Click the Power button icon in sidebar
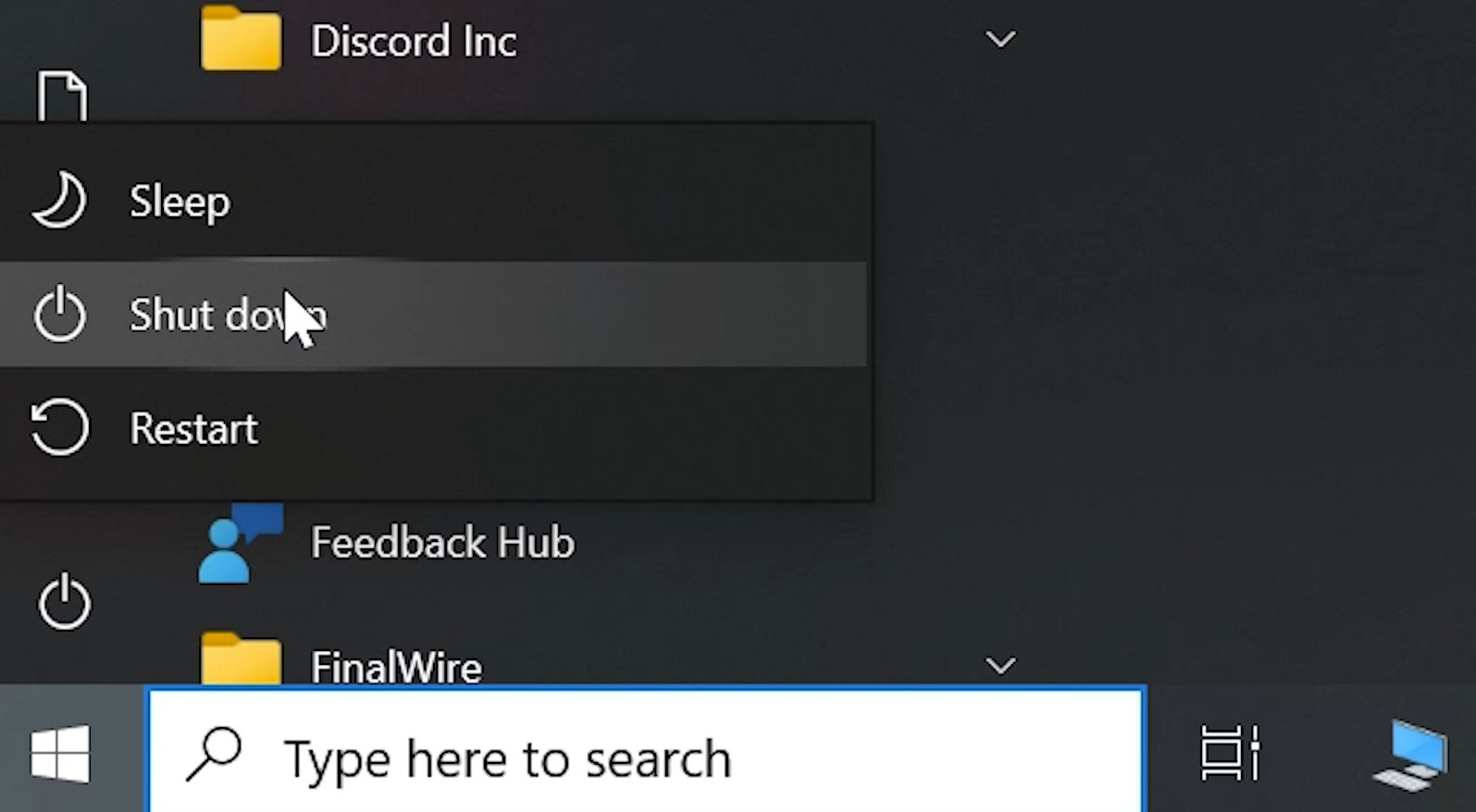The image size is (1476, 812). click(x=64, y=602)
